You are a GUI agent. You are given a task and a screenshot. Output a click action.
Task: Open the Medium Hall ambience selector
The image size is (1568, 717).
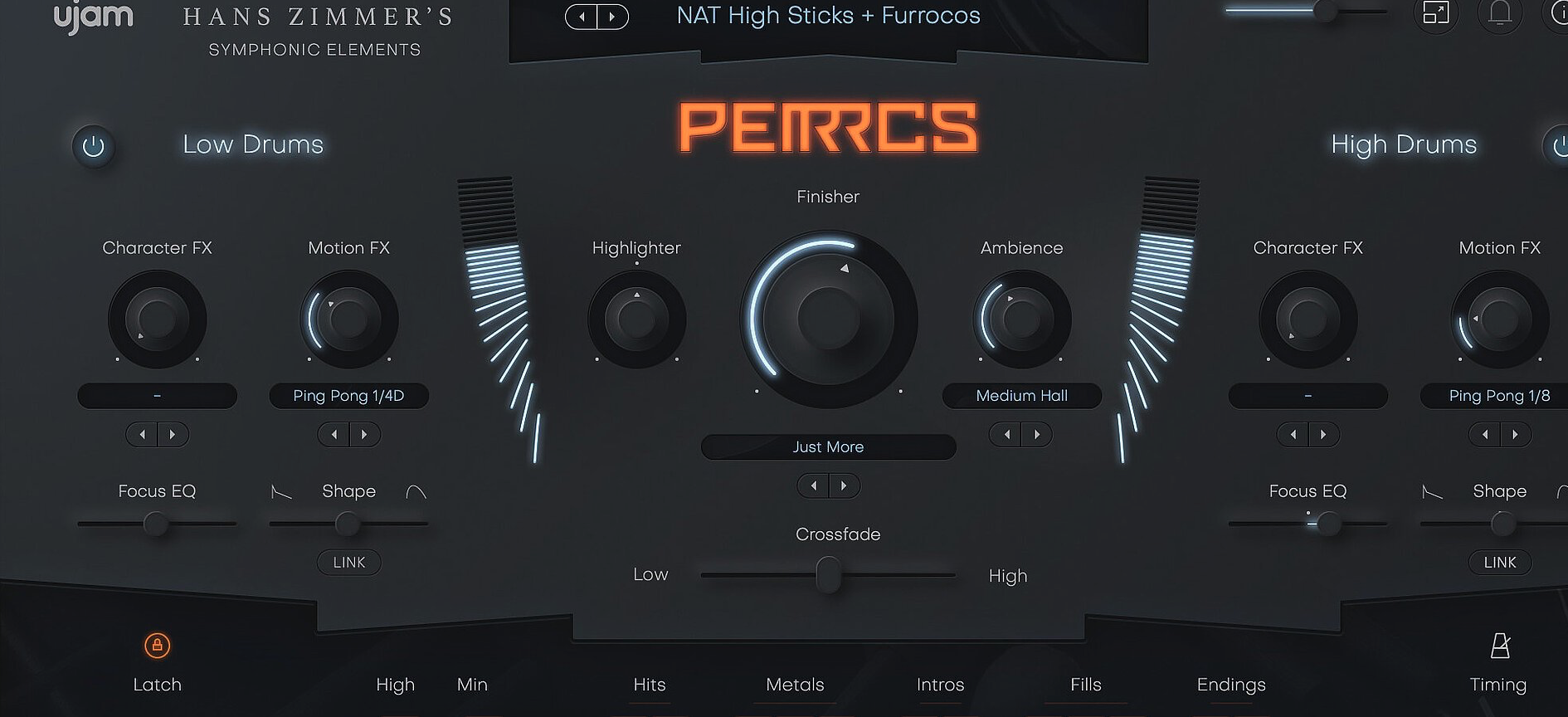pyautogui.click(x=1021, y=396)
